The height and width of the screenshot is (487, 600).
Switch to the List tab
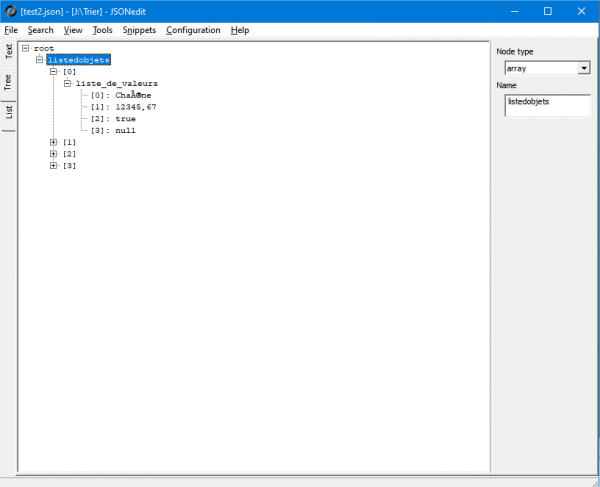click(9, 112)
